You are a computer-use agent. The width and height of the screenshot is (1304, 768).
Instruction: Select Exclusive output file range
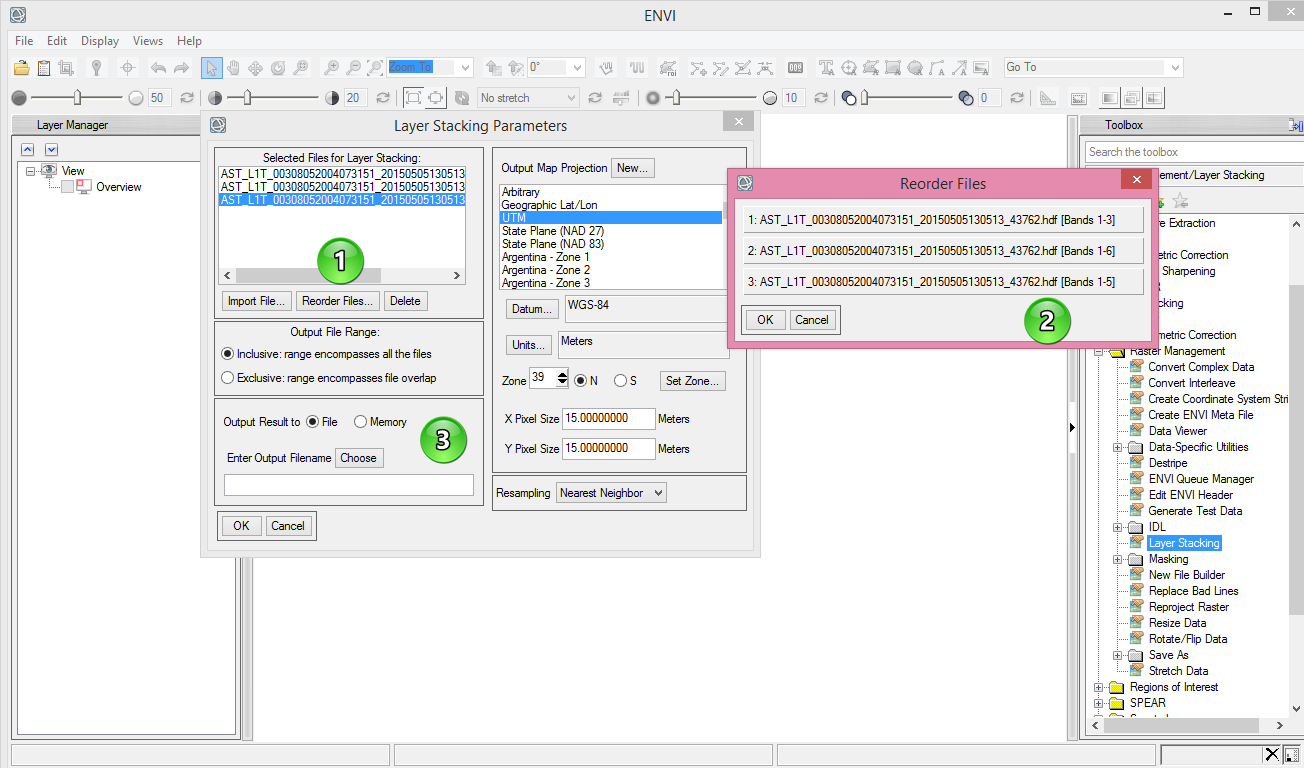(228, 378)
